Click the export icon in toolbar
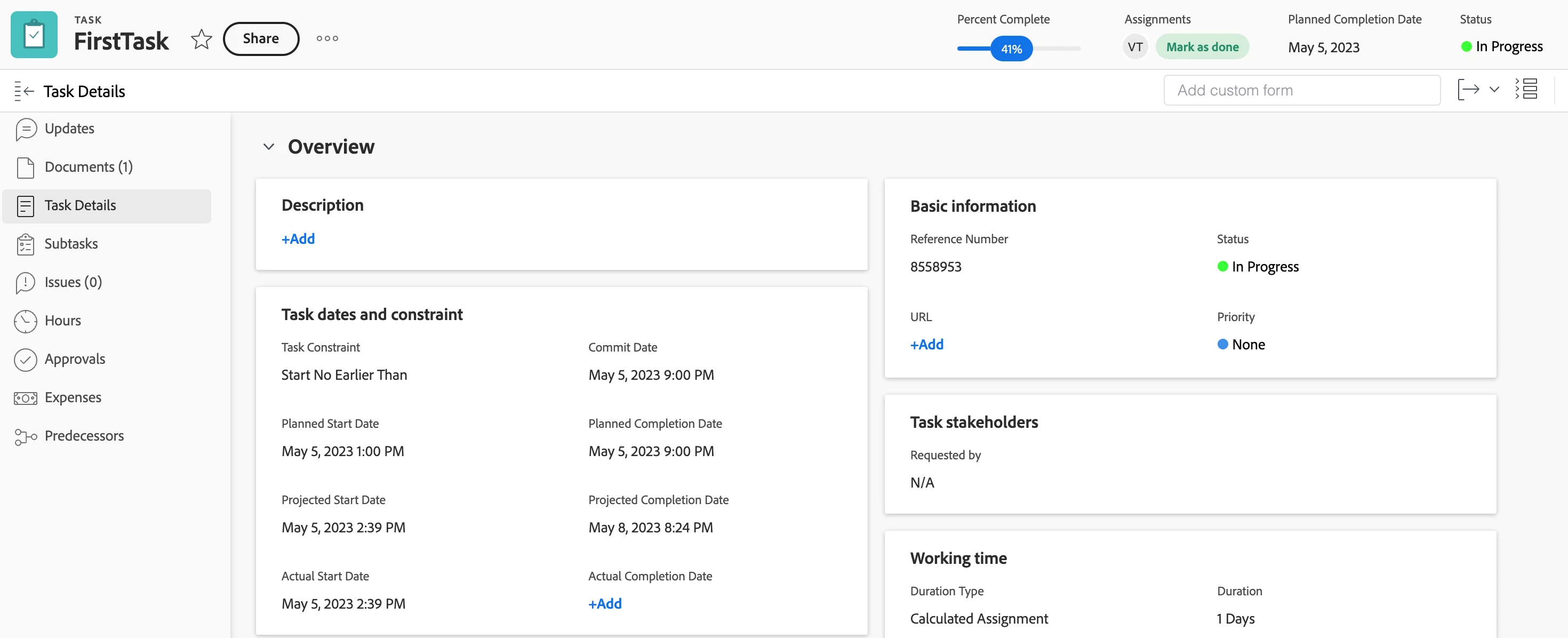The image size is (1568, 638). [x=1468, y=90]
